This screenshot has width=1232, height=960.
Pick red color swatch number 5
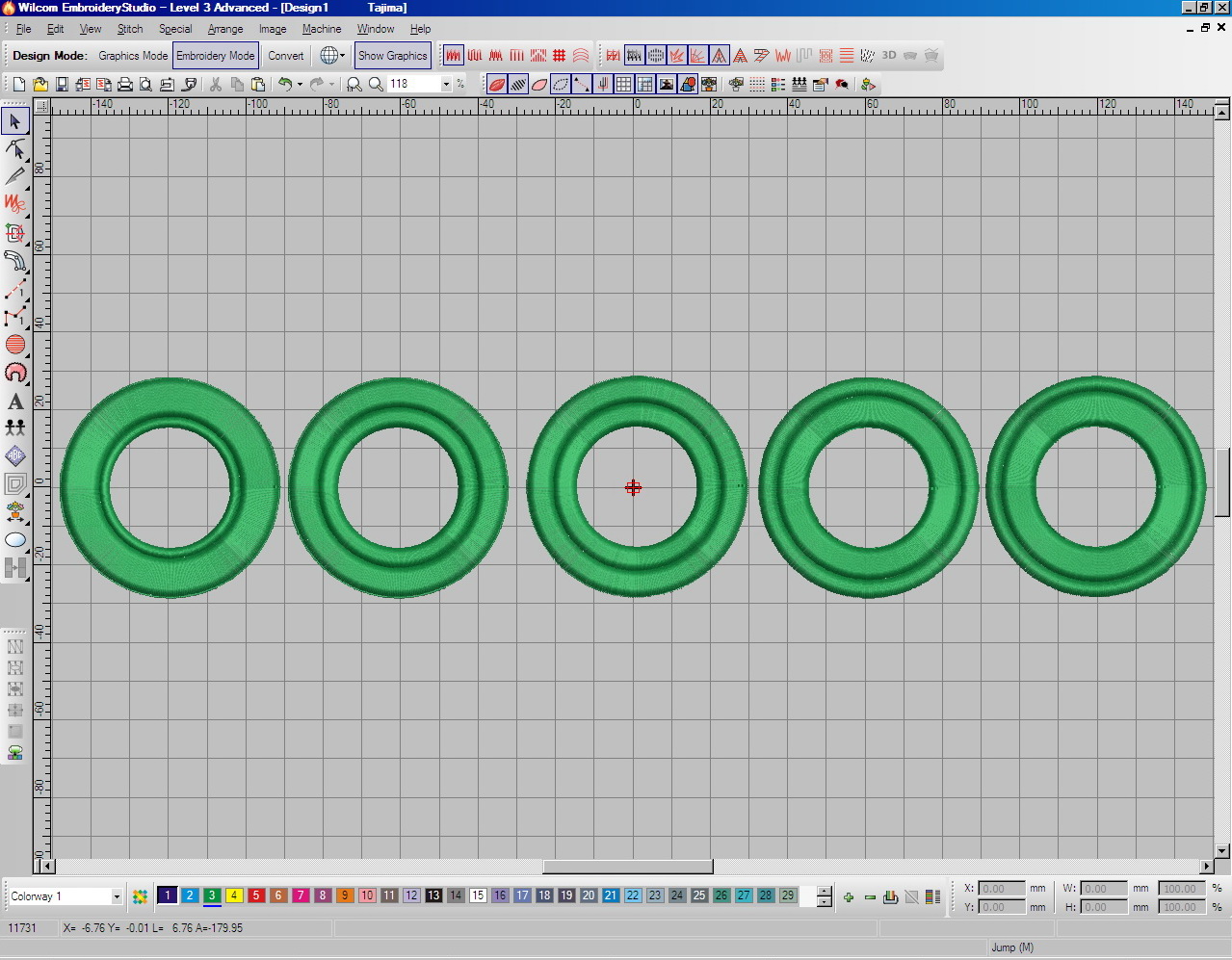(x=256, y=895)
